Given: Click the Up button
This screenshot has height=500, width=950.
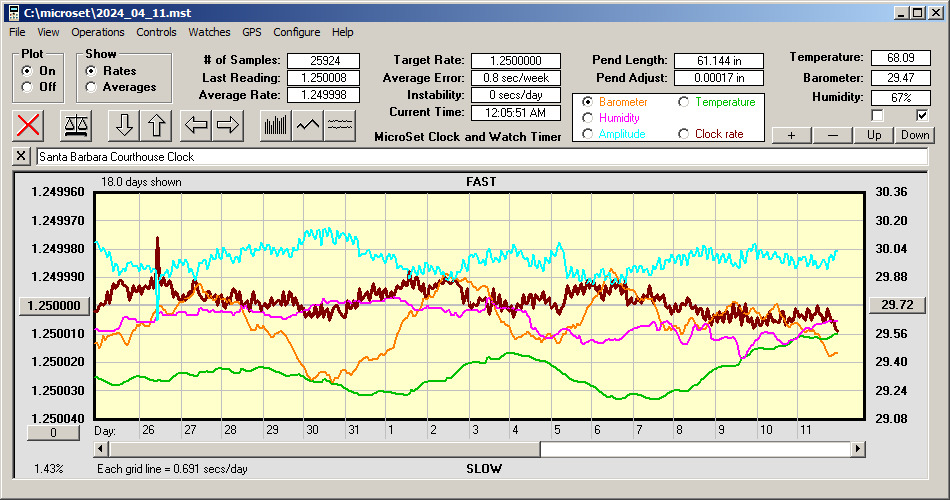Looking at the screenshot, I should (x=874, y=135).
